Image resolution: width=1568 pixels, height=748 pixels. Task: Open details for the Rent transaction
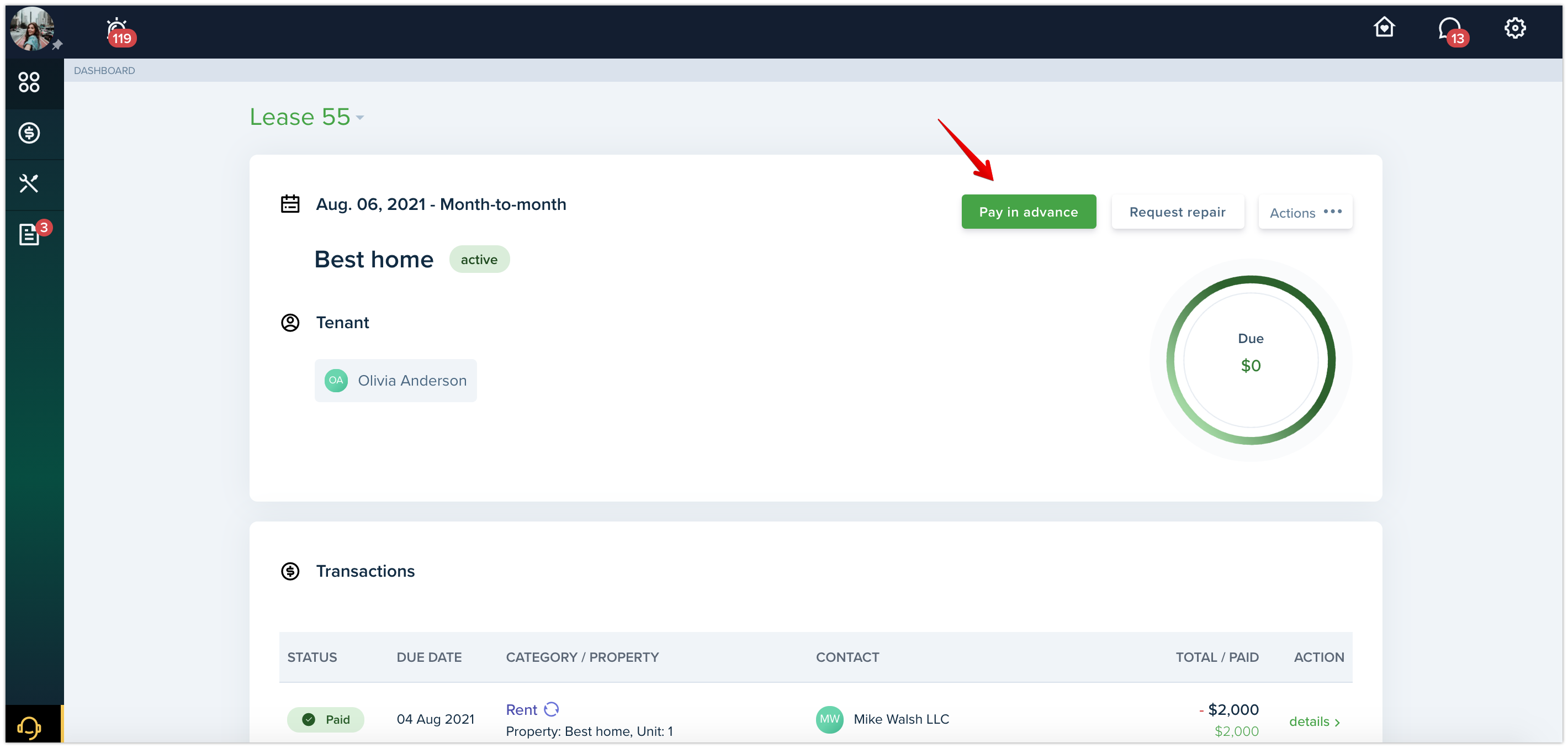tap(1314, 721)
